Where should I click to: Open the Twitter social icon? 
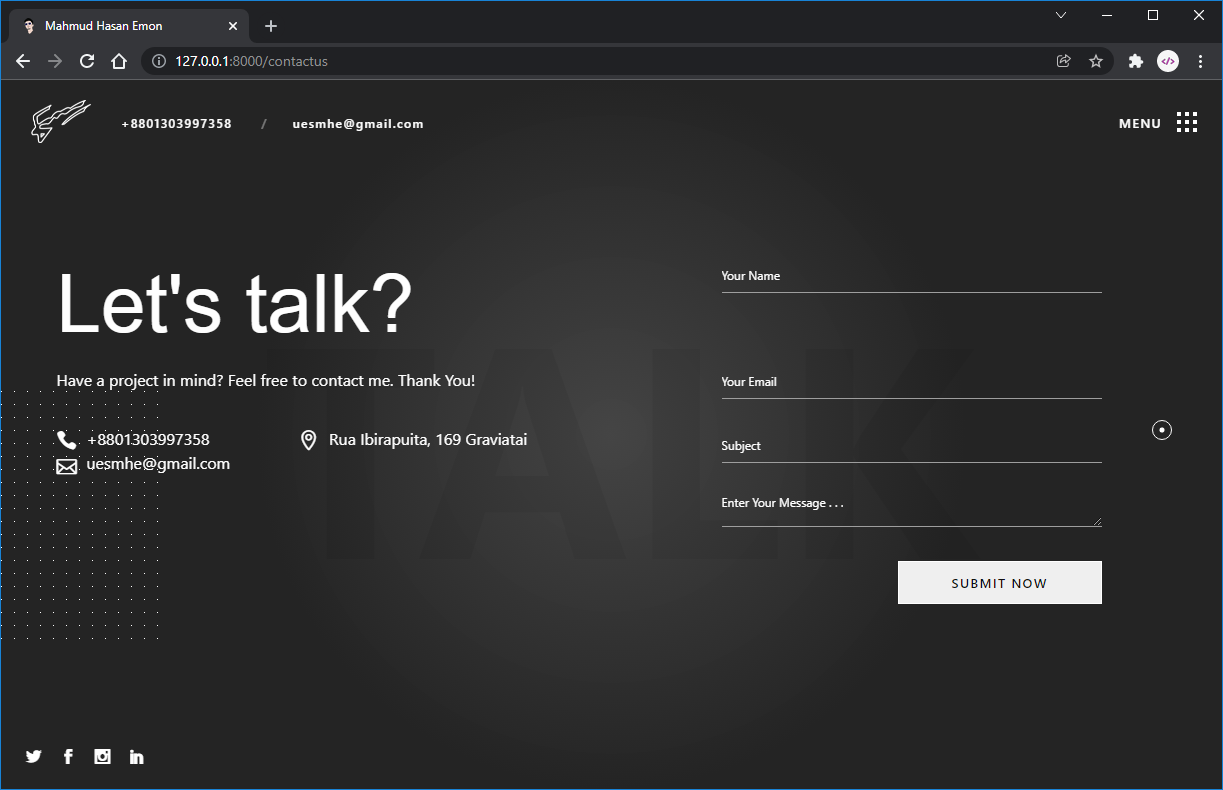coord(34,757)
